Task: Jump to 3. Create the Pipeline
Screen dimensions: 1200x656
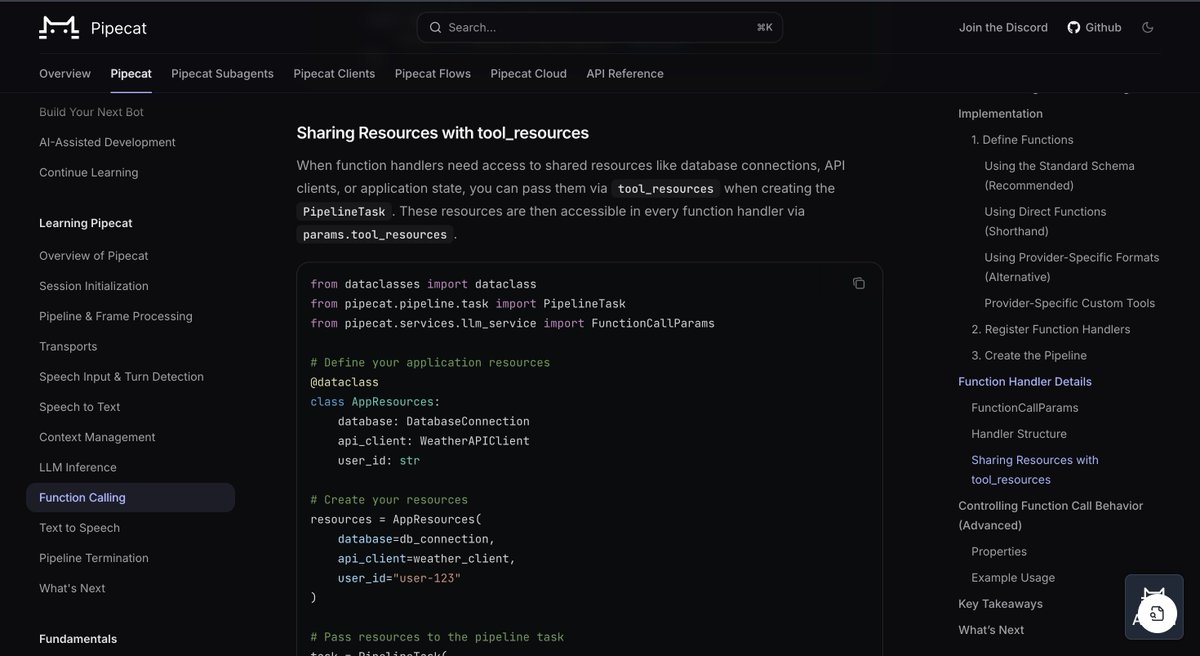Action: [x=1029, y=355]
